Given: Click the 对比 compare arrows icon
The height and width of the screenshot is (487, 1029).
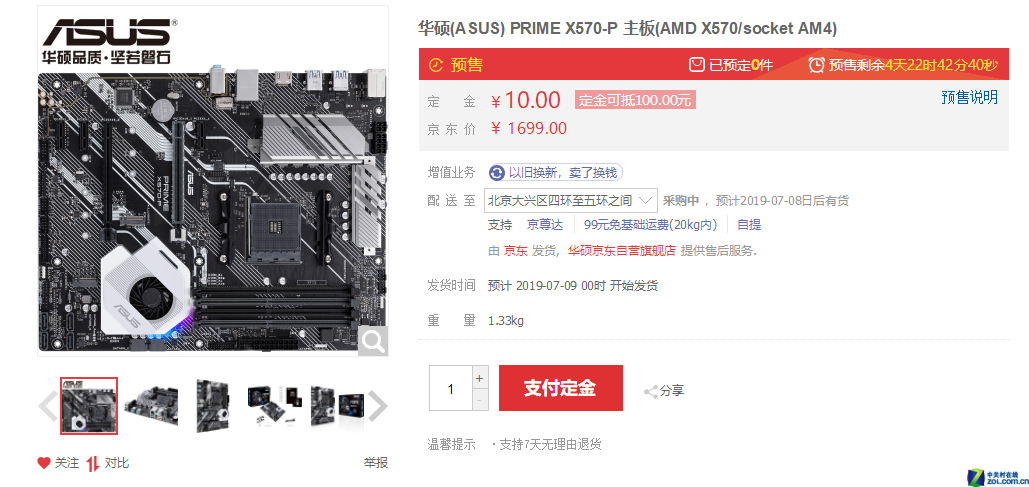Looking at the screenshot, I should pos(93,463).
